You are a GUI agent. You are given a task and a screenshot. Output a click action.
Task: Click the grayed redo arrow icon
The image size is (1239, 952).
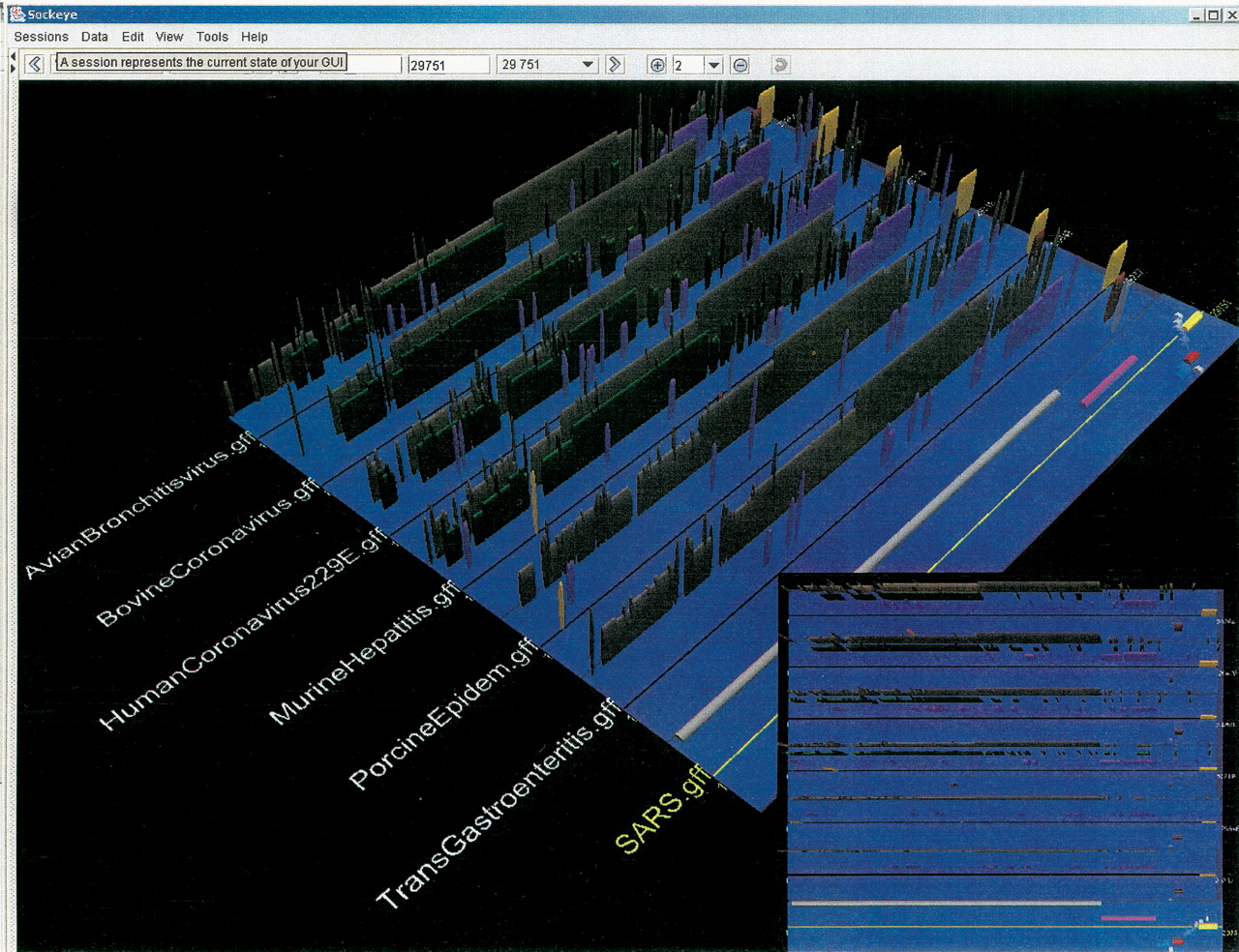[x=780, y=65]
